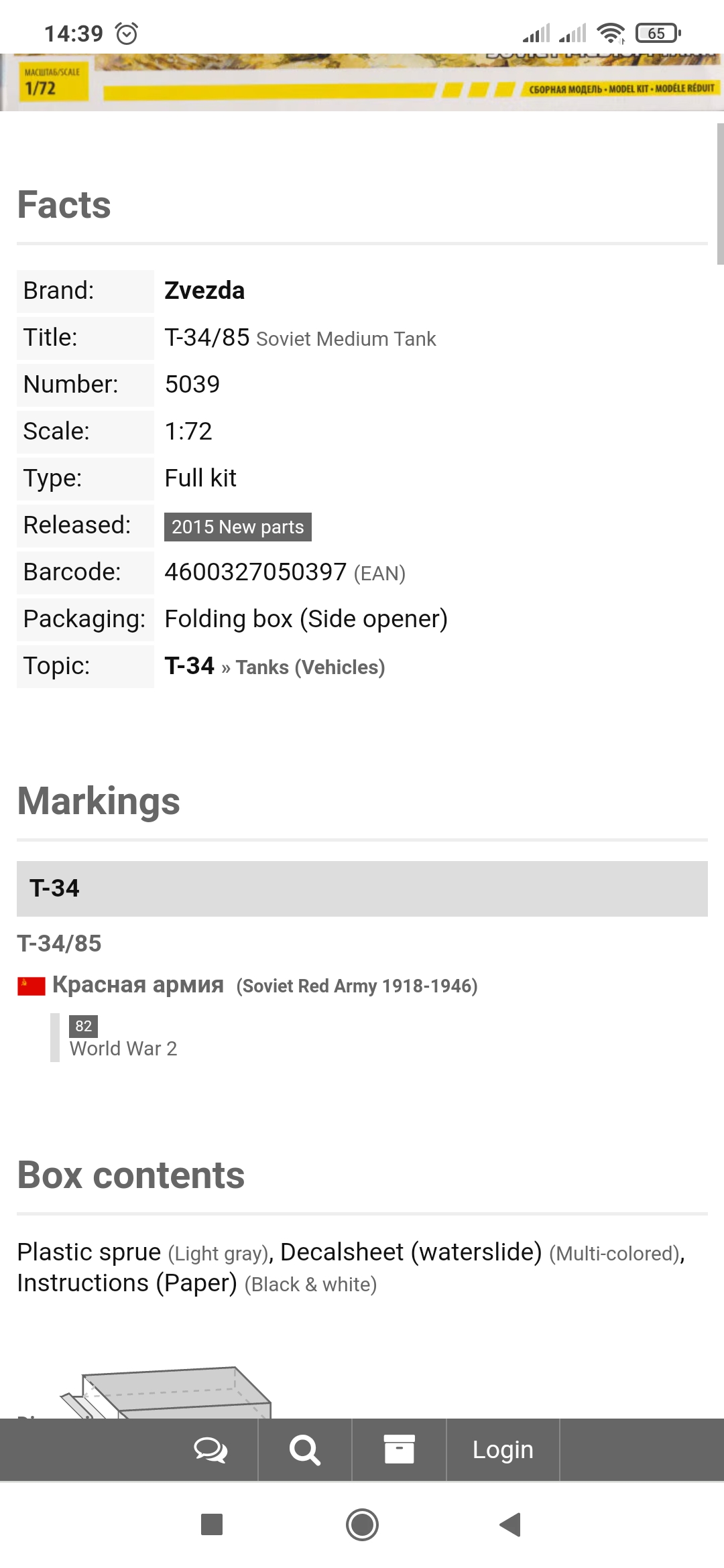Open the Красная армия markings link
Viewport: 724px width, 1568px height.
tap(138, 984)
